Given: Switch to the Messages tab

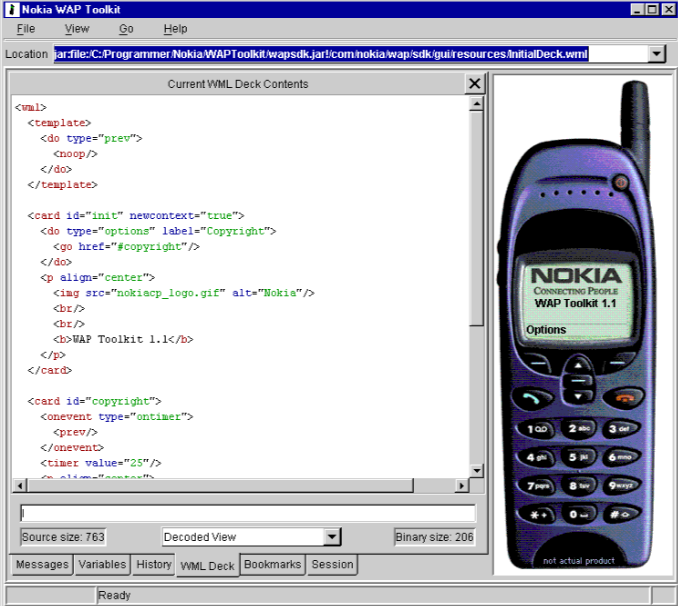Looking at the screenshot, I should [42, 564].
